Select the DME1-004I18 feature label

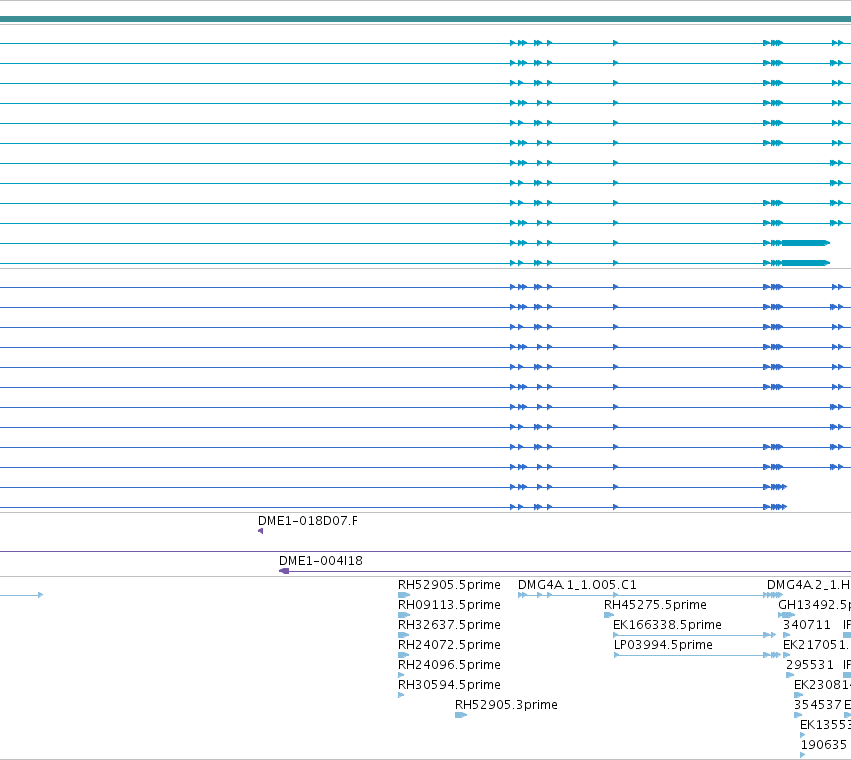[x=321, y=561]
